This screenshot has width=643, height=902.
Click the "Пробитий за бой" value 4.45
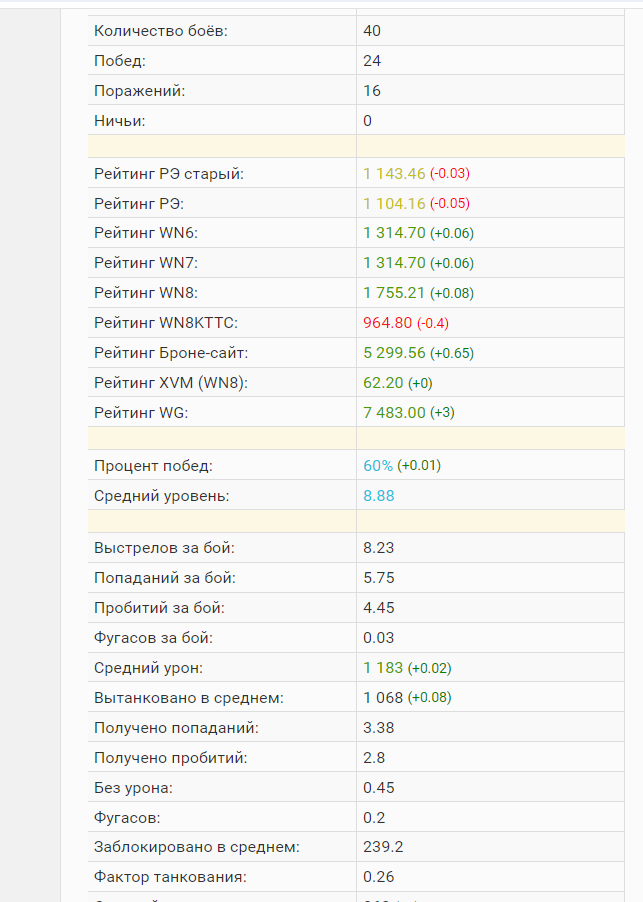click(x=378, y=608)
